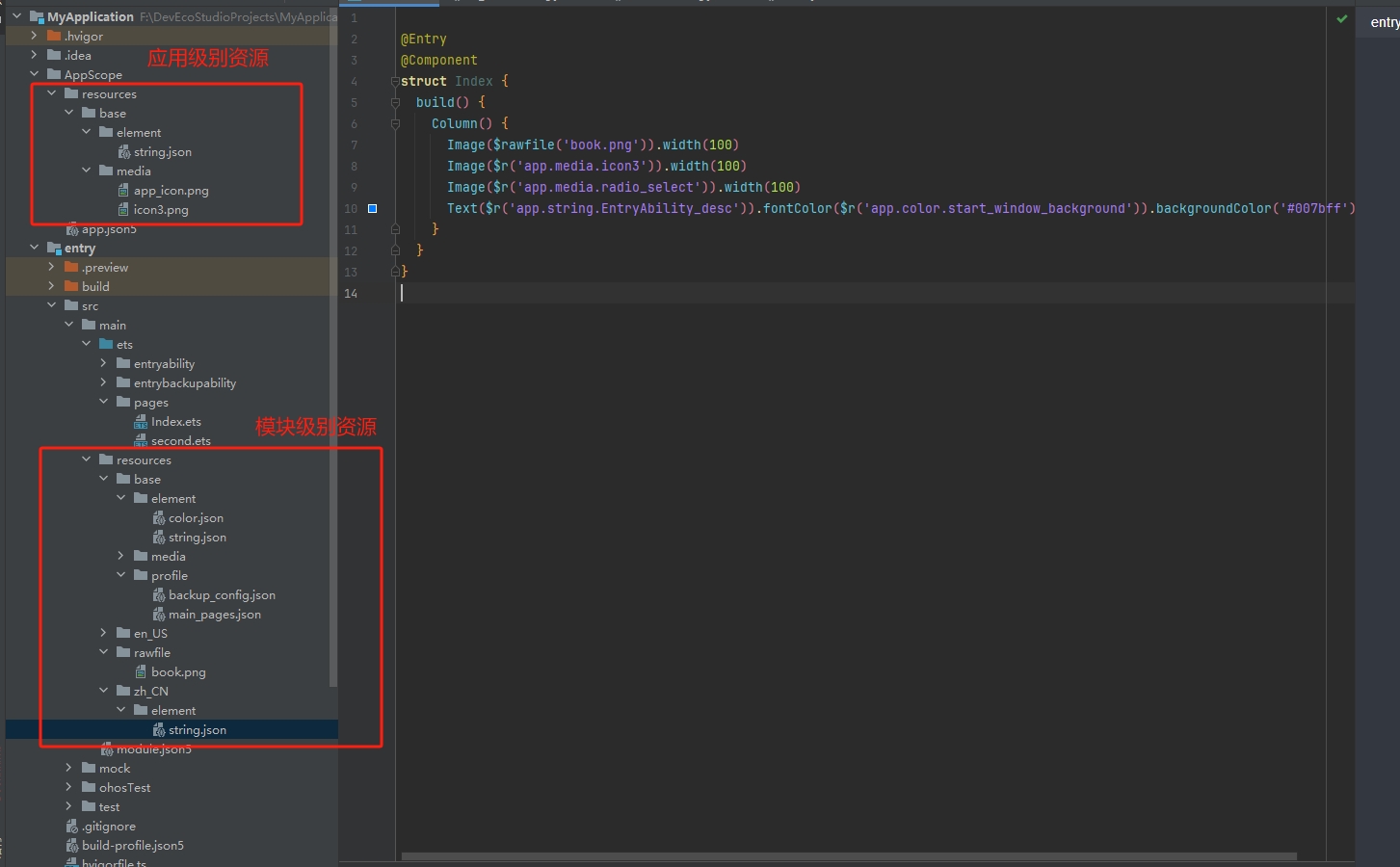
Task: Click the module.json5 file icon
Action: pyautogui.click(x=107, y=749)
